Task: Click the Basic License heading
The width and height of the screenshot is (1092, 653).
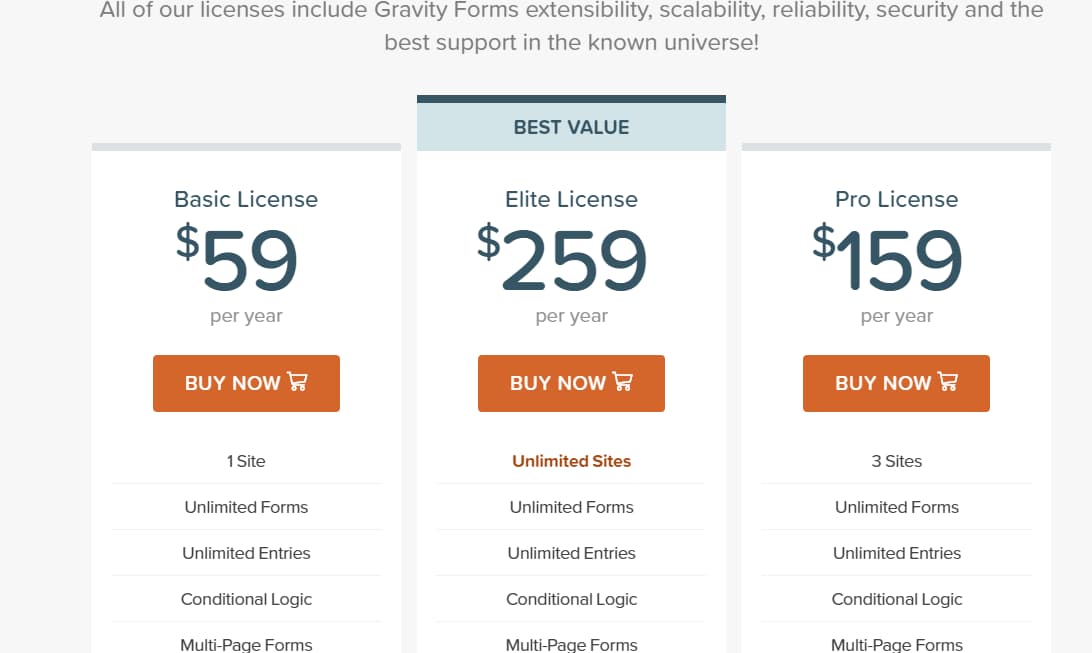Action: pos(246,199)
